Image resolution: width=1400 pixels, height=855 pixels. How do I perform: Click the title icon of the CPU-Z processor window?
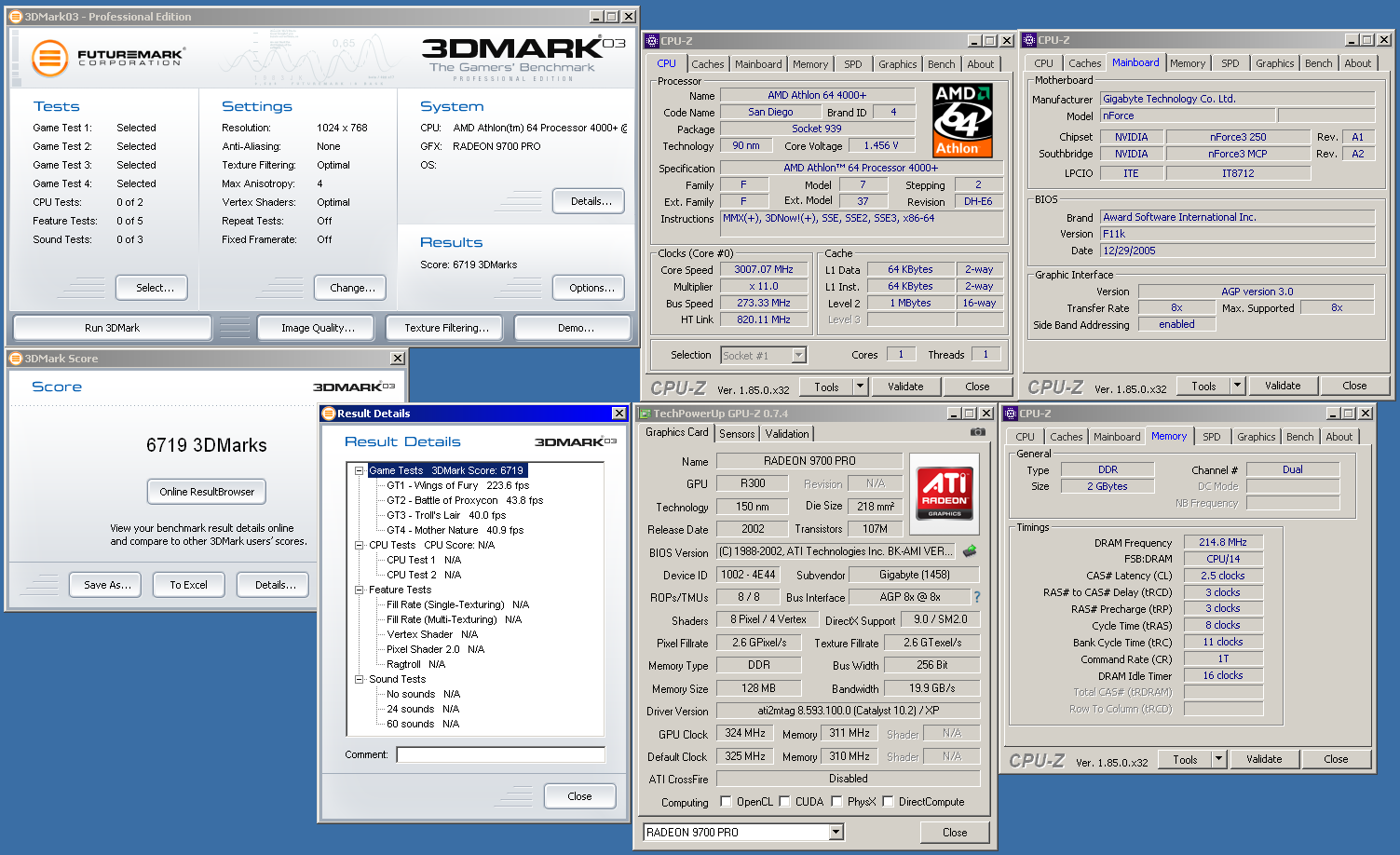click(652, 41)
